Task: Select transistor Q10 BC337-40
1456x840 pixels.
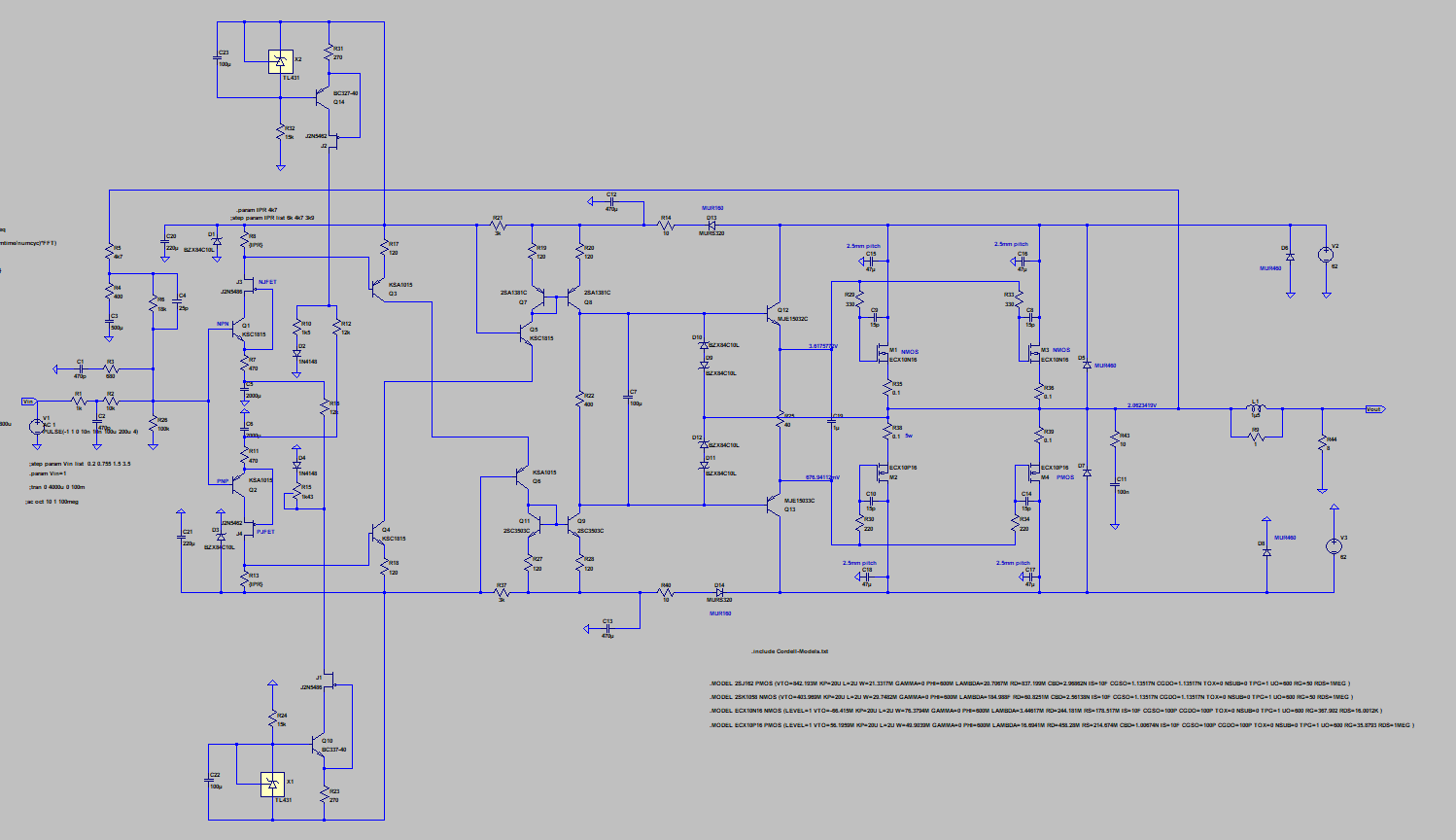Action: 317,746
